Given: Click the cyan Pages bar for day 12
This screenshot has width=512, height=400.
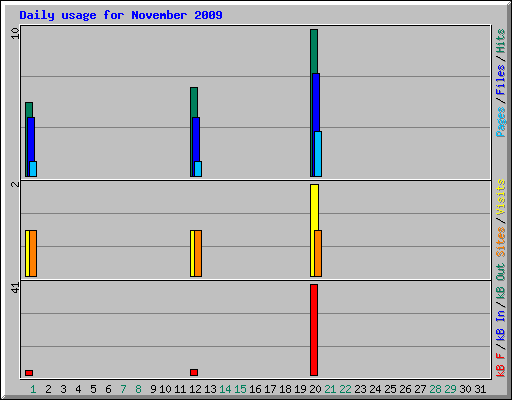Looking at the screenshot, I should click(198, 169).
